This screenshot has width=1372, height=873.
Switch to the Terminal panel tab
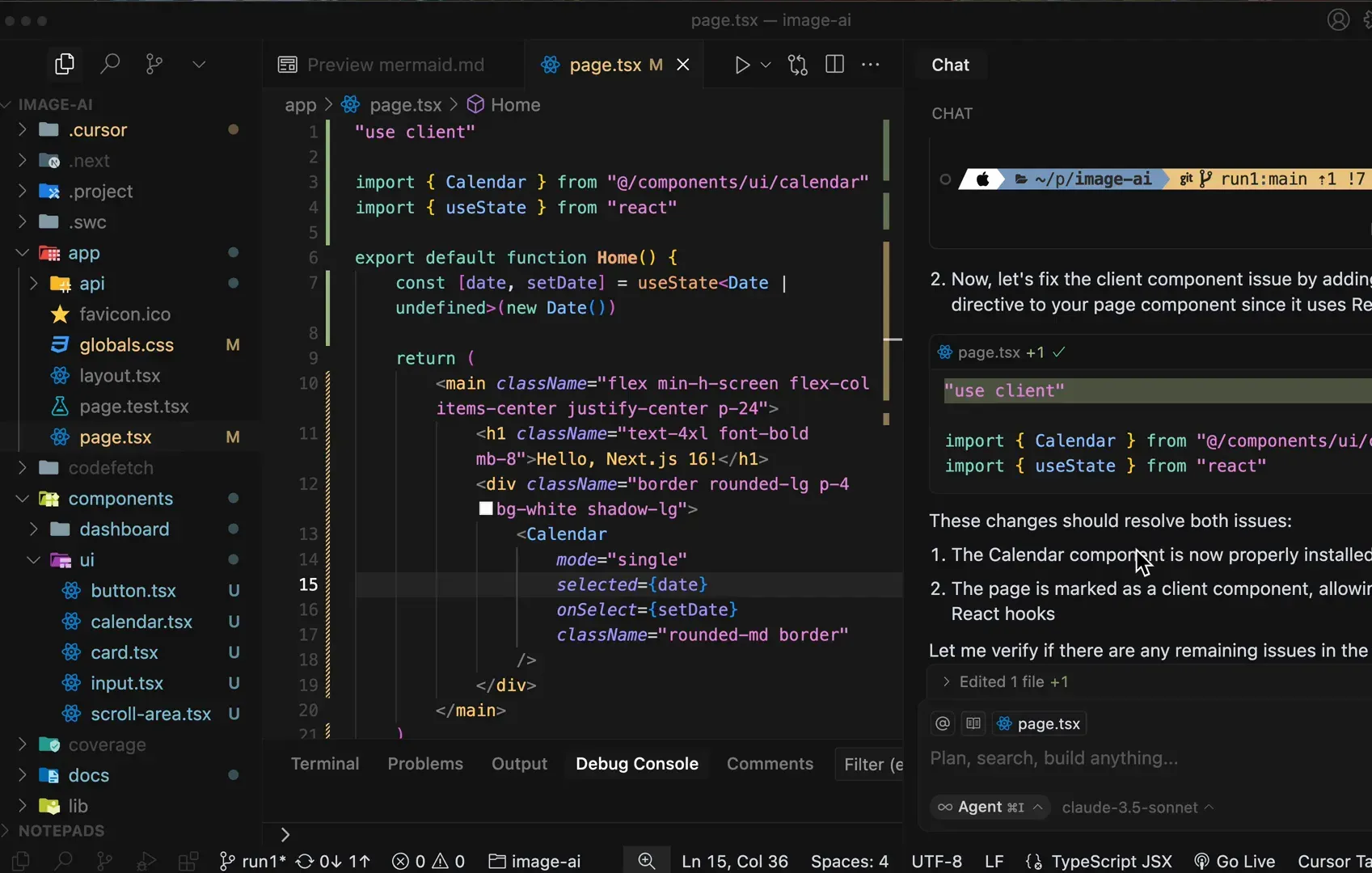click(325, 764)
